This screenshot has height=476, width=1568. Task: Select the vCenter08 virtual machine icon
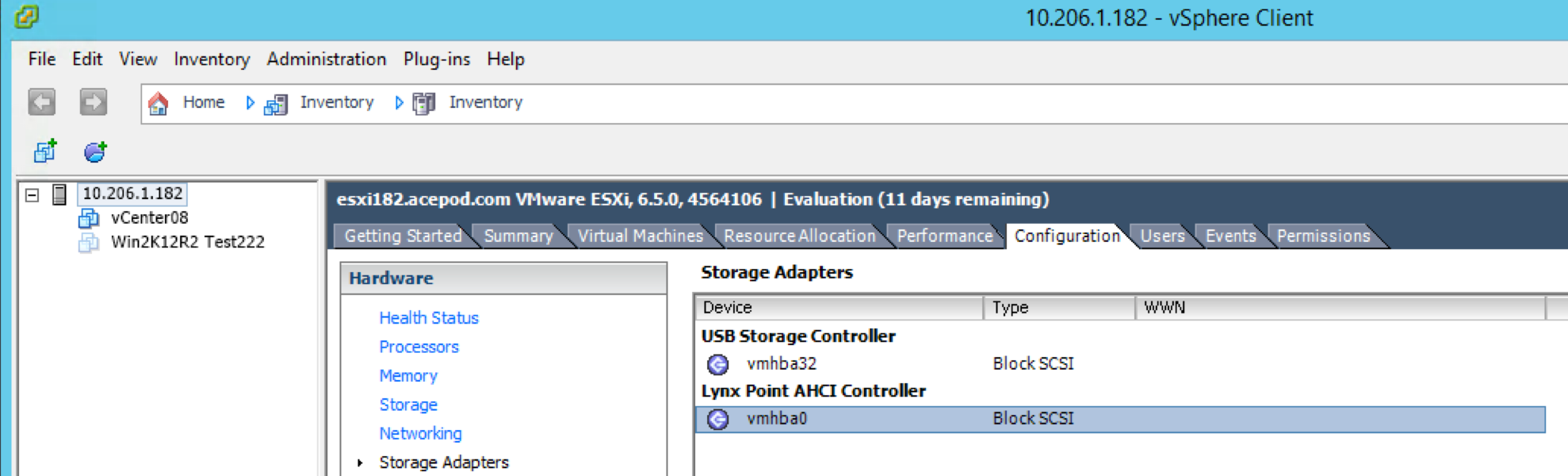pyautogui.click(x=89, y=218)
